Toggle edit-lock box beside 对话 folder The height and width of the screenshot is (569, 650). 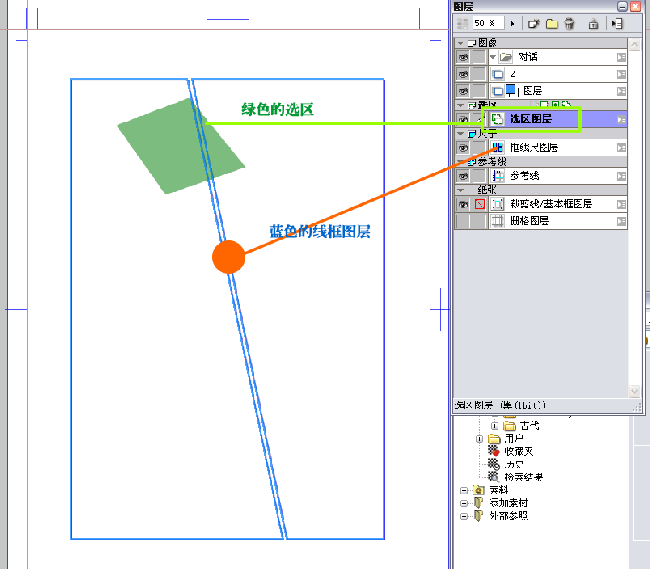click(479, 57)
